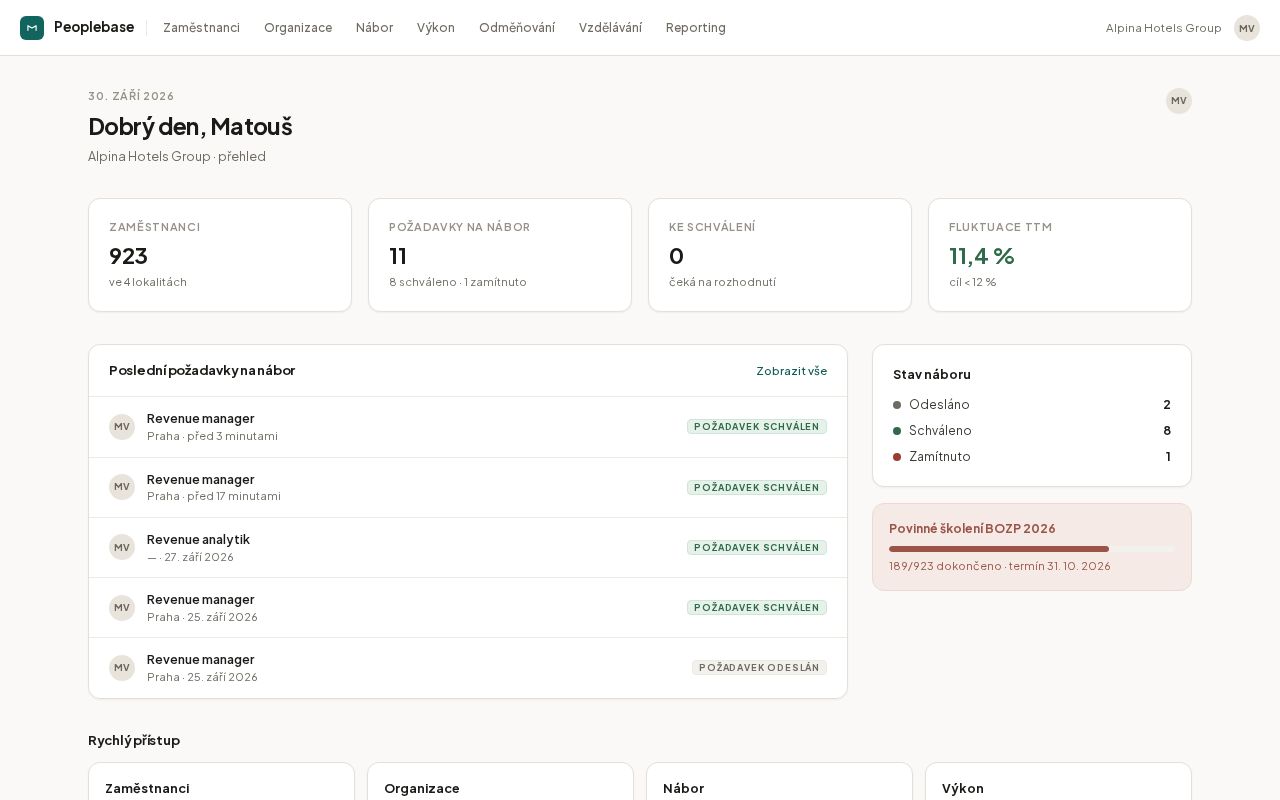Select the Zamítnuto count 1
Image resolution: width=1280 pixels, height=800 pixels.
[x=1168, y=457]
